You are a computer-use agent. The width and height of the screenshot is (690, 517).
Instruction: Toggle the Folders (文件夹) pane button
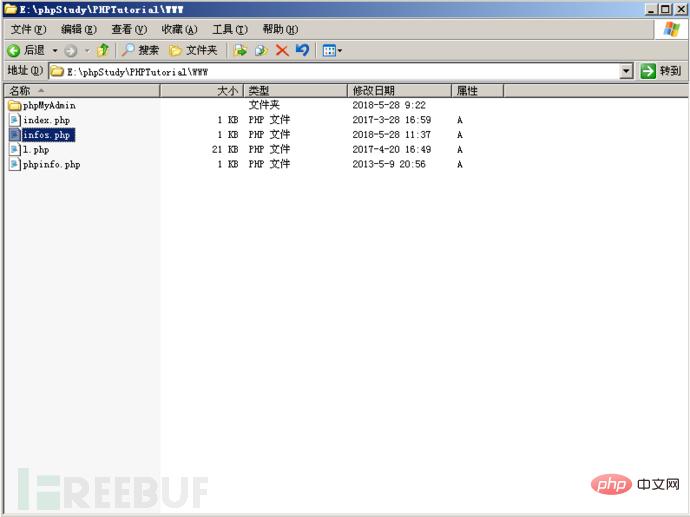point(193,50)
